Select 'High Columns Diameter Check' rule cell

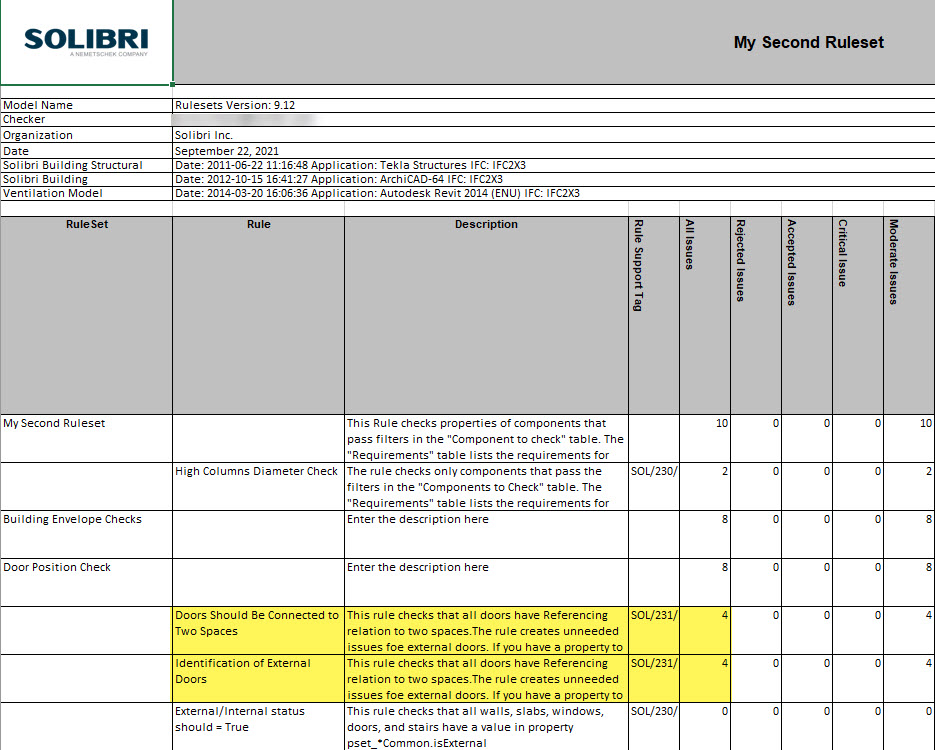tap(258, 486)
